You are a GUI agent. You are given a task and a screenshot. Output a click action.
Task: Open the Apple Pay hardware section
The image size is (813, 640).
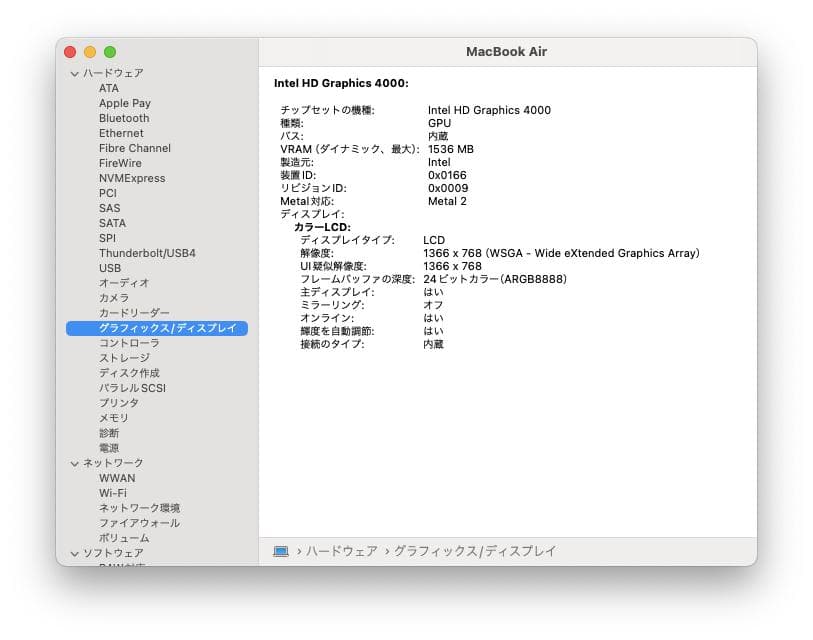click(x=124, y=103)
